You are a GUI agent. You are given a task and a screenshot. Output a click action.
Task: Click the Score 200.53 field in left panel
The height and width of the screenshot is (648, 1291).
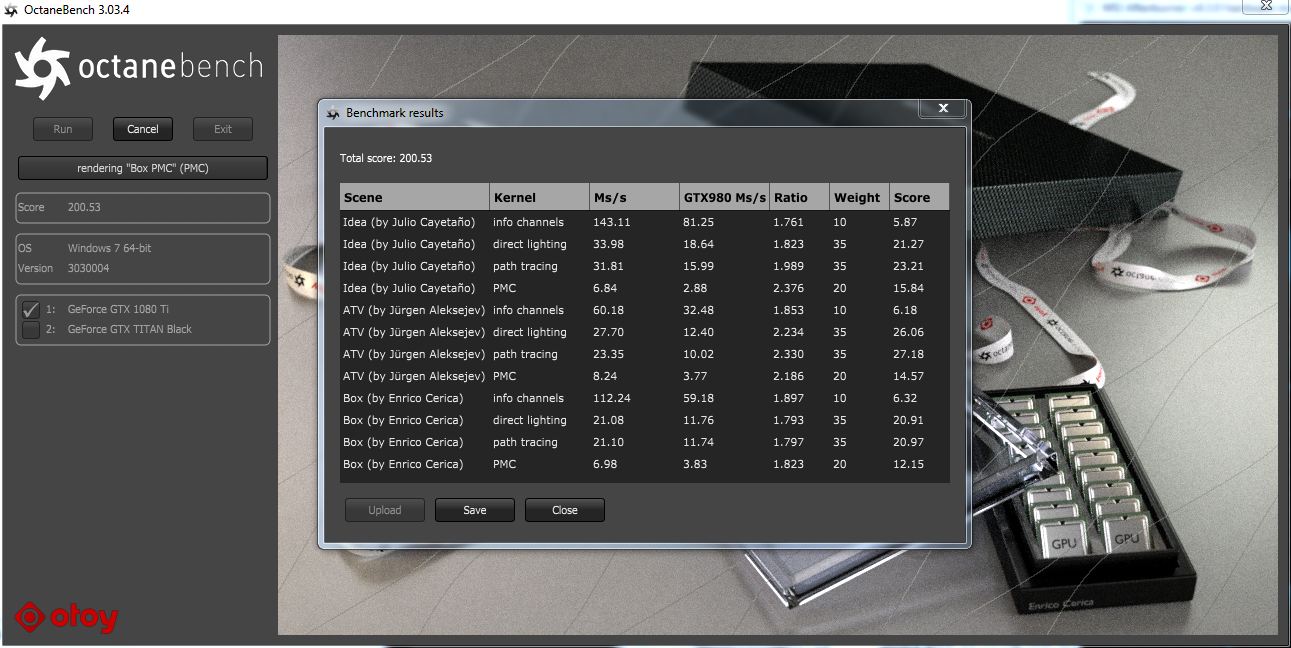143,207
